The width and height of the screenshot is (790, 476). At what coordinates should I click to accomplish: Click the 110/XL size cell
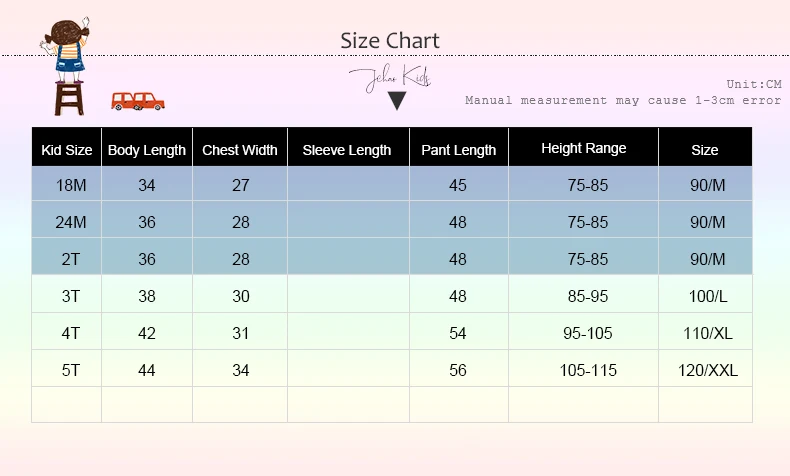pyautogui.click(x=707, y=333)
